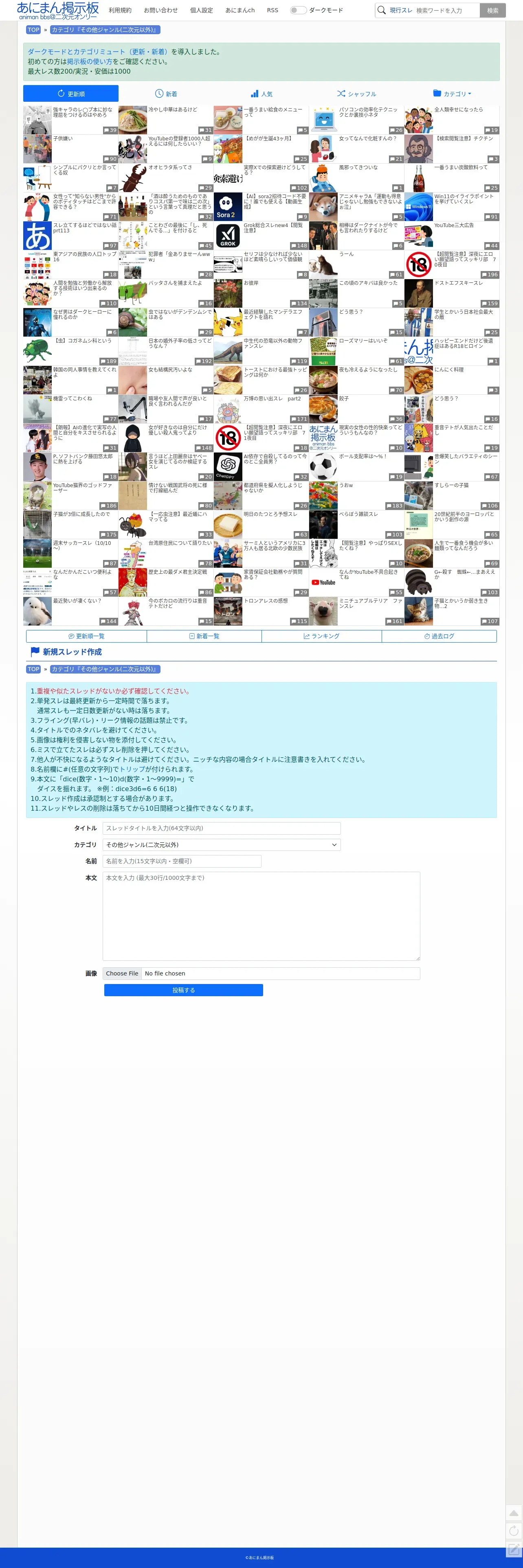Focus the 検索ワードを入力 search field
The image size is (523, 1568).
pos(446,10)
